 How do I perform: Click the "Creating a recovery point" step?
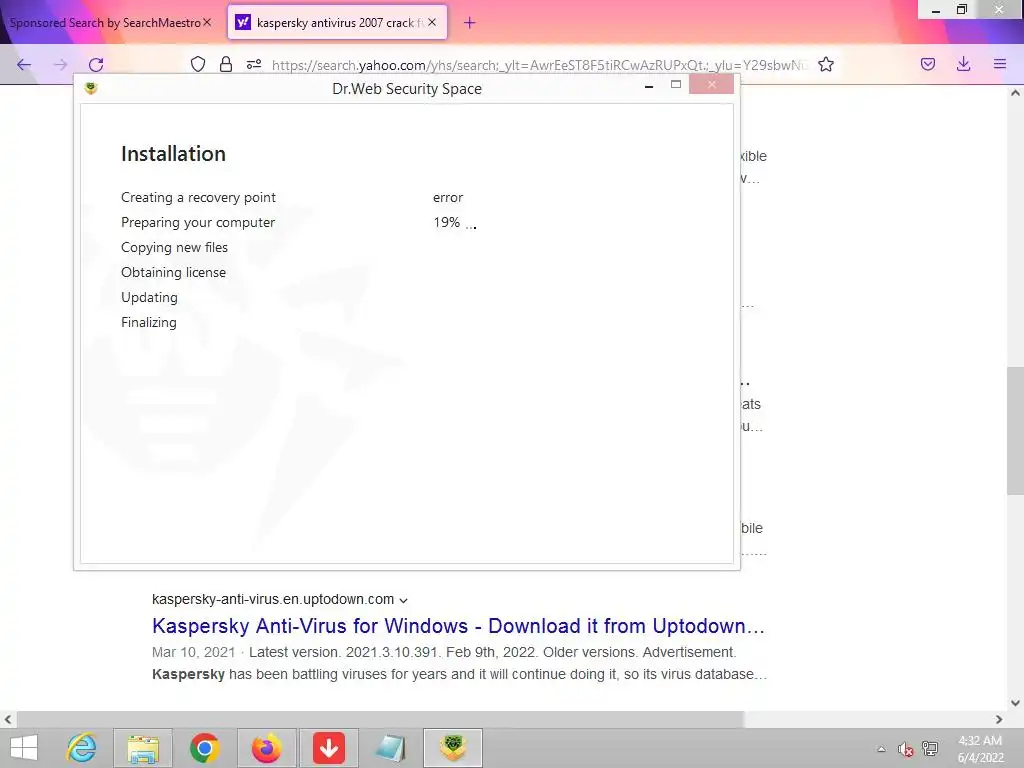click(x=199, y=197)
